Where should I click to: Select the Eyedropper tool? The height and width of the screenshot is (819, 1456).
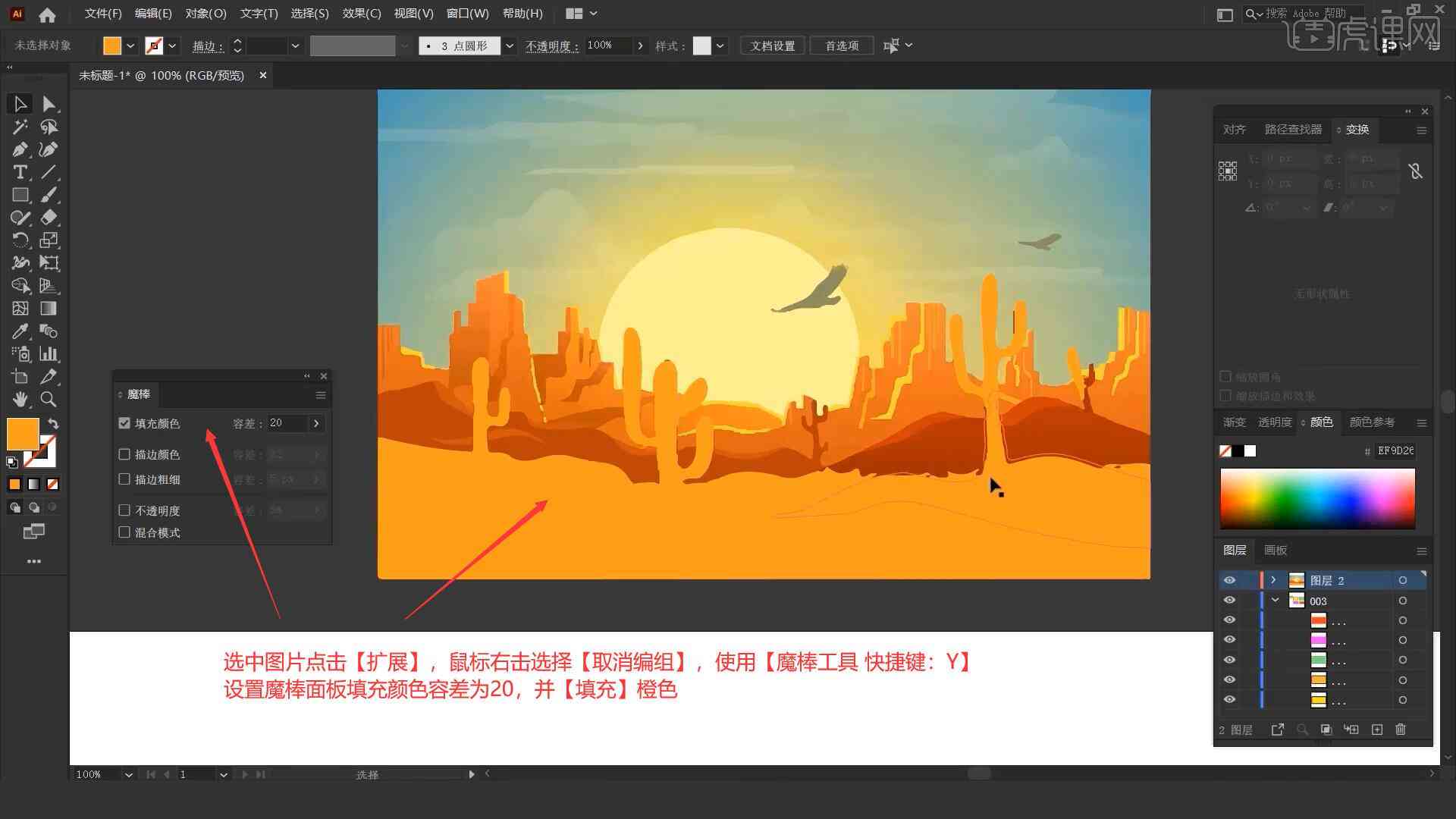coord(18,332)
